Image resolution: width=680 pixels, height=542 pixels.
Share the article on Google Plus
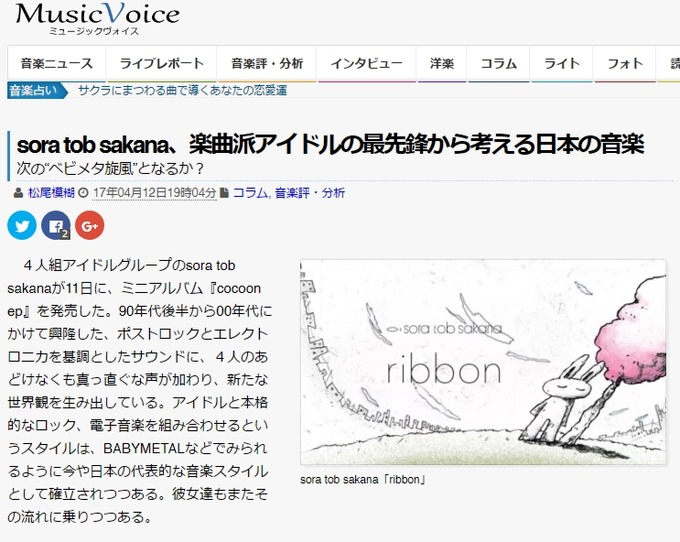(x=90, y=225)
